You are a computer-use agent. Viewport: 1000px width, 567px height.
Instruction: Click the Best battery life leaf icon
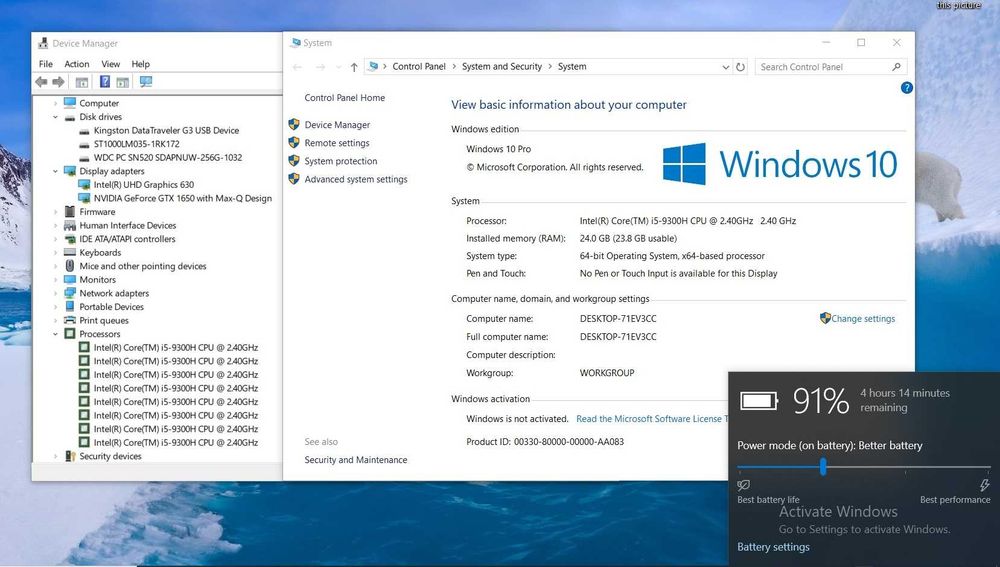tap(744, 485)
